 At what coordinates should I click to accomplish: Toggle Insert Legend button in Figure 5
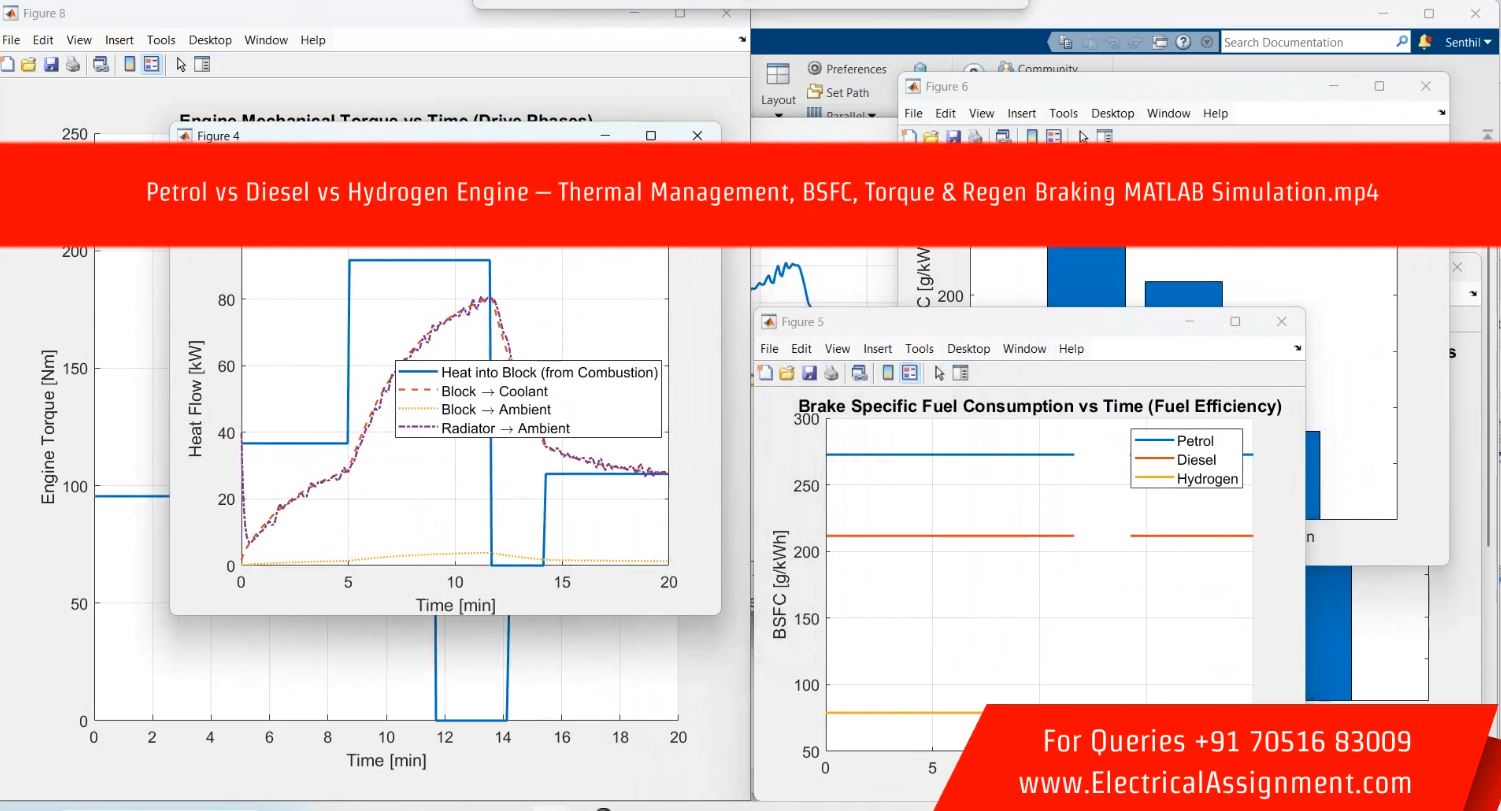pyautogui.click(x=910, y=373)
